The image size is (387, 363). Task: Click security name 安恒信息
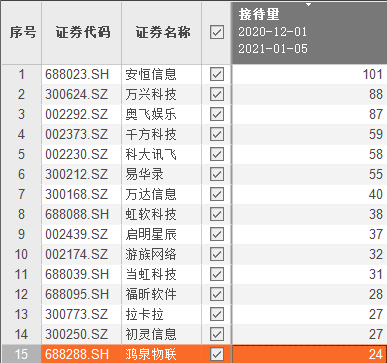pos(151,74)
